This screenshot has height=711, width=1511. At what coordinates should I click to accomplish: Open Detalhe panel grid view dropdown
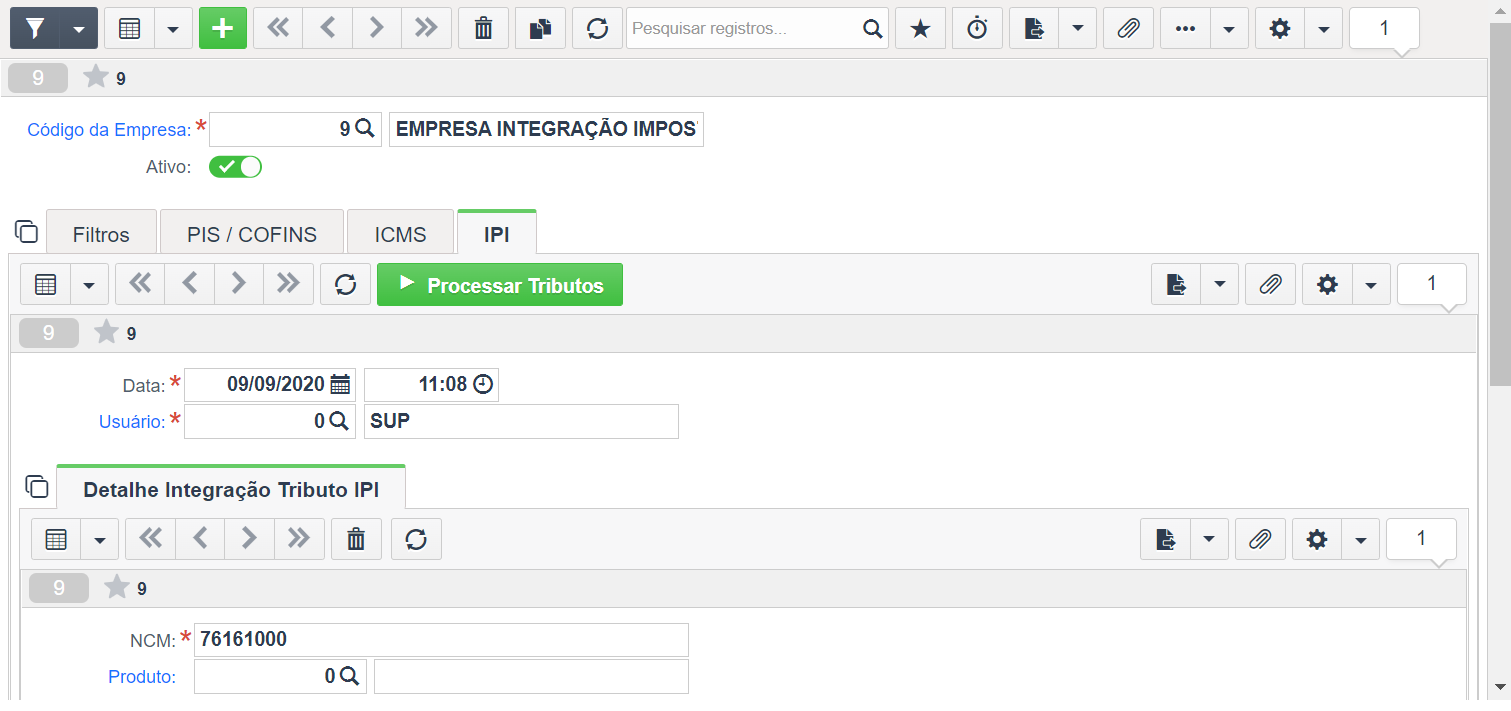[x=99, y=539]
